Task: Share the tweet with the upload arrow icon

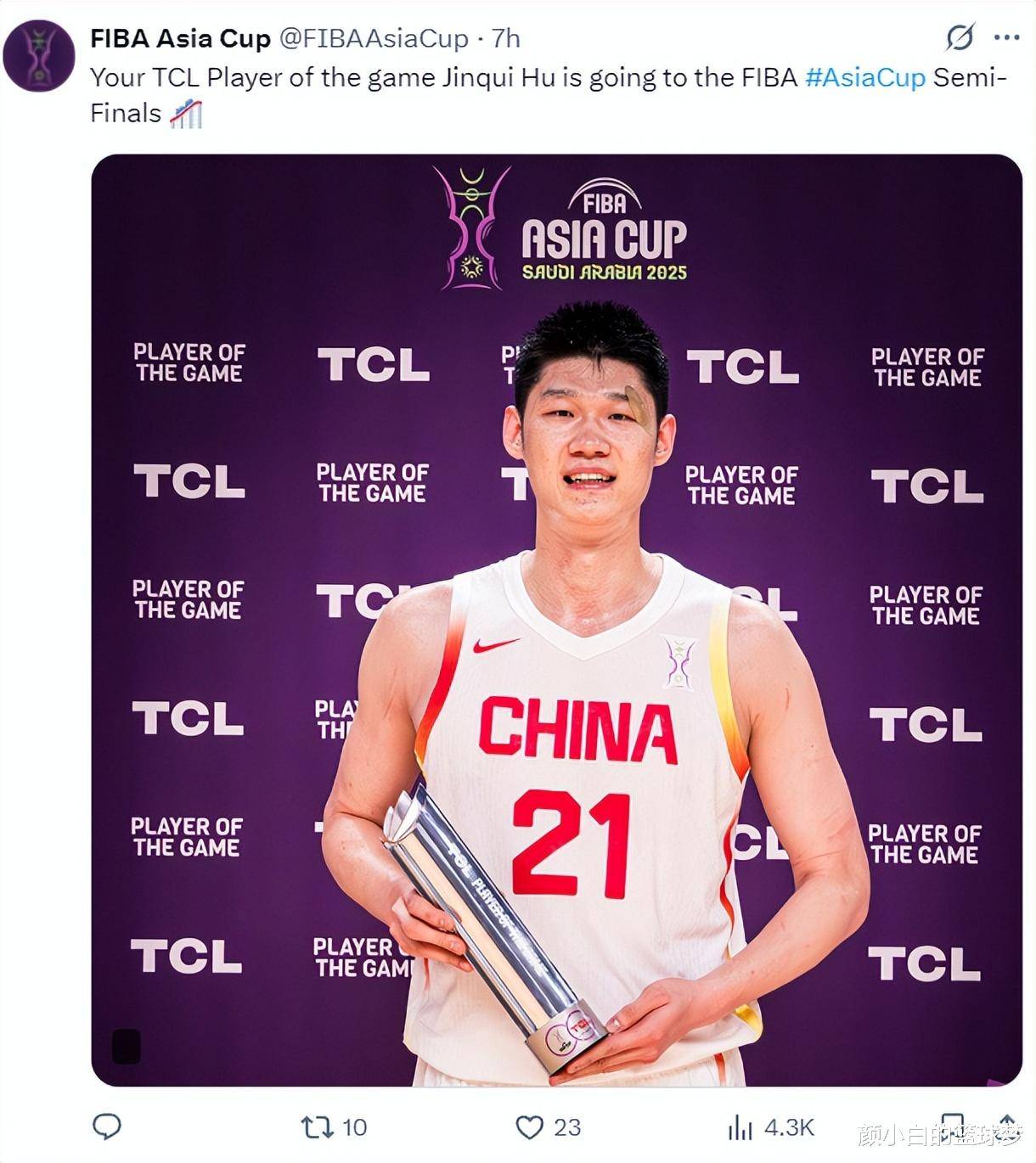Action: click(x=1007, y=1126)
